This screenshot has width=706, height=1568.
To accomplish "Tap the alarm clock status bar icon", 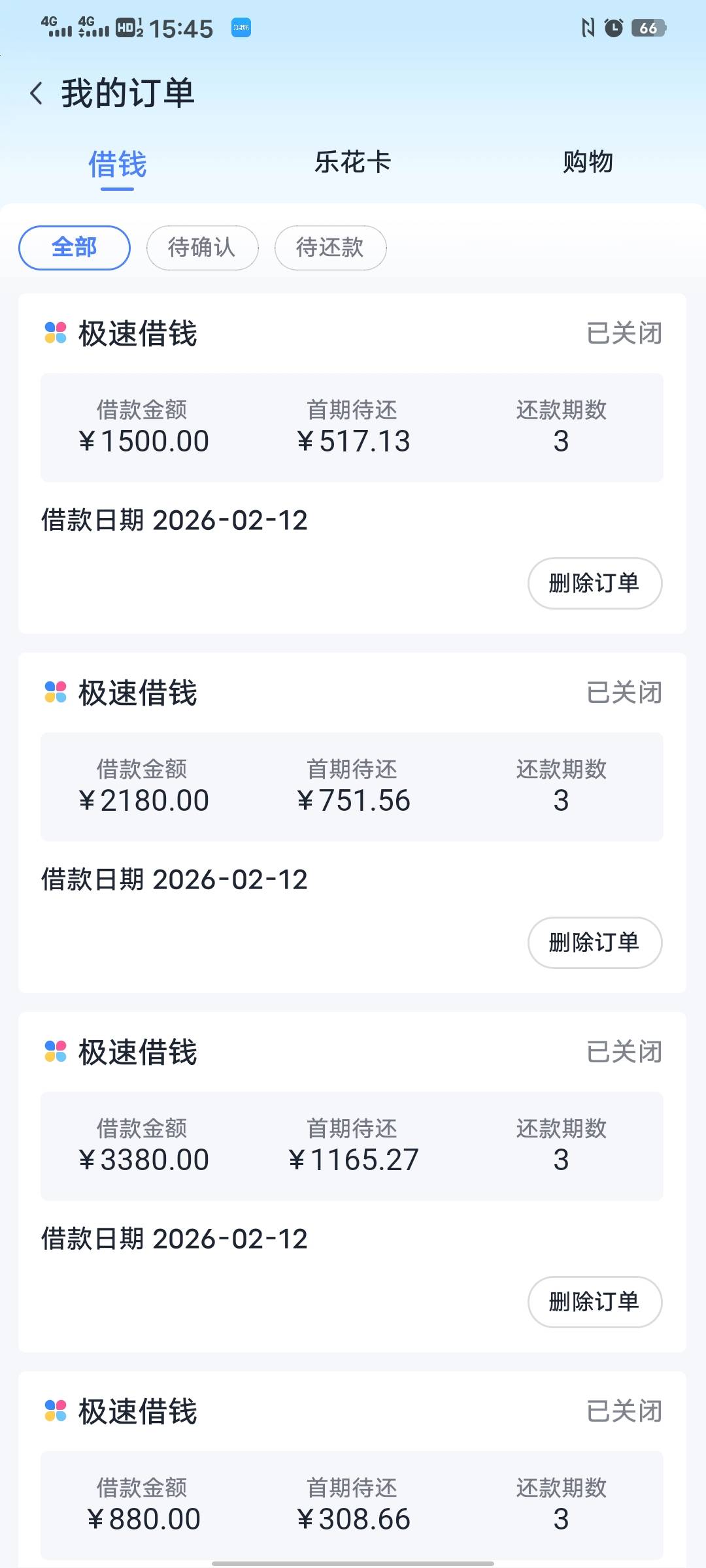I will pyautogui.click(x=613, y=27).
